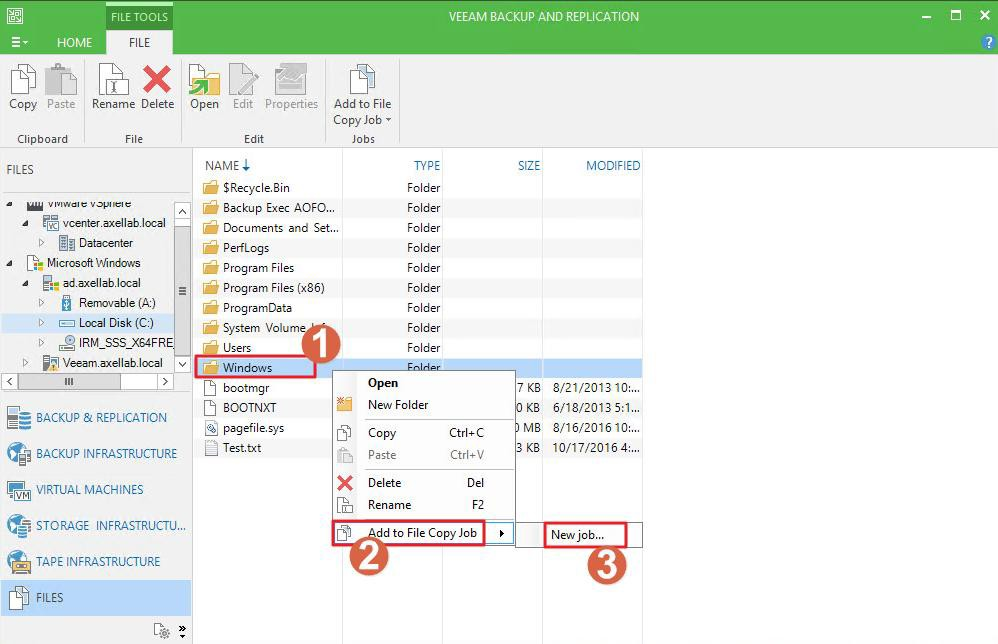
Task: Choose Delete from the context menu
Action: click(x=384, y=483)
